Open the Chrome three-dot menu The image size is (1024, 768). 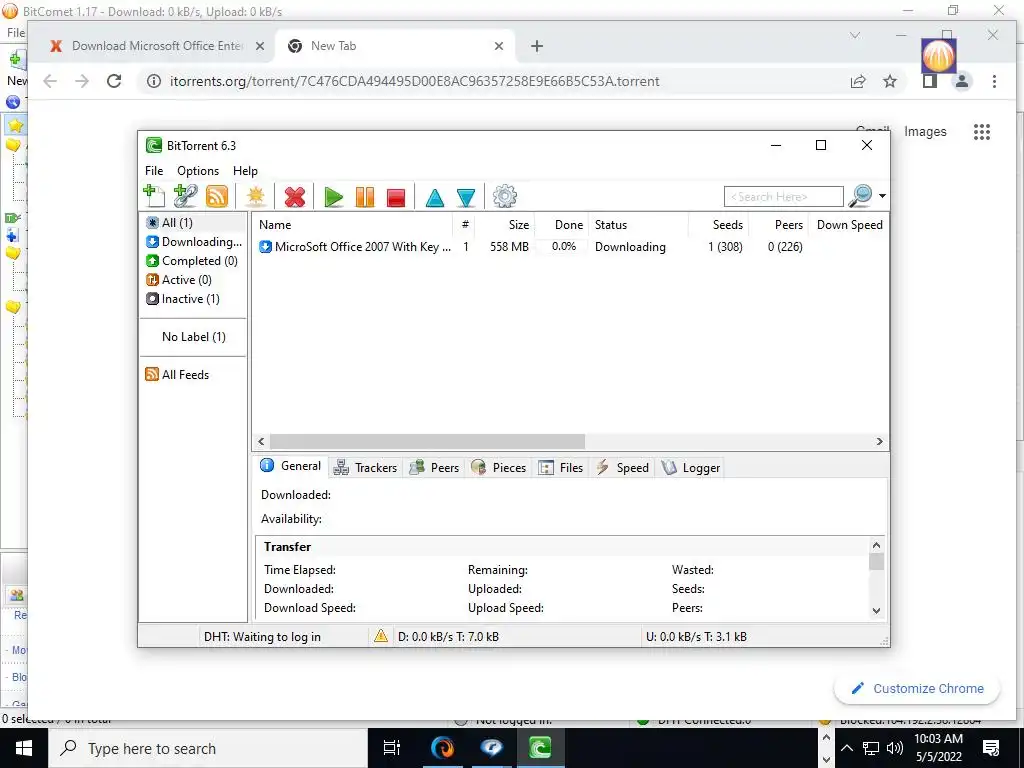click(x=994, y=81)
